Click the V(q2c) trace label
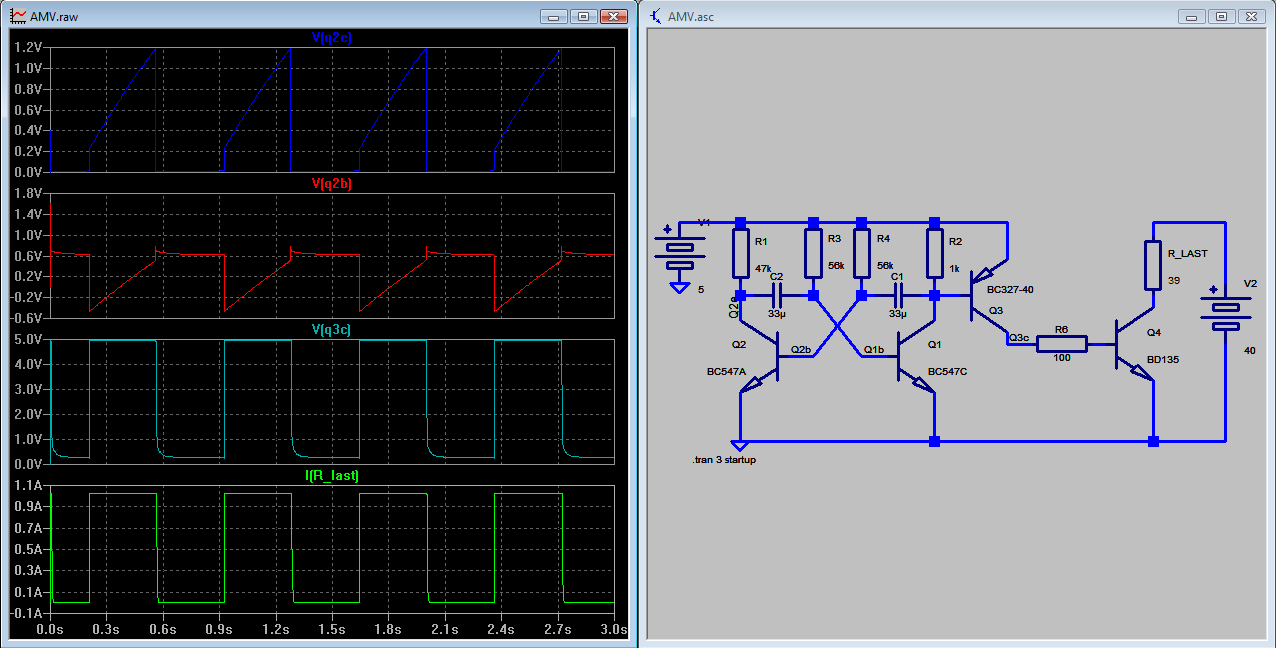Screen dimensions: 1276x648 332,37
